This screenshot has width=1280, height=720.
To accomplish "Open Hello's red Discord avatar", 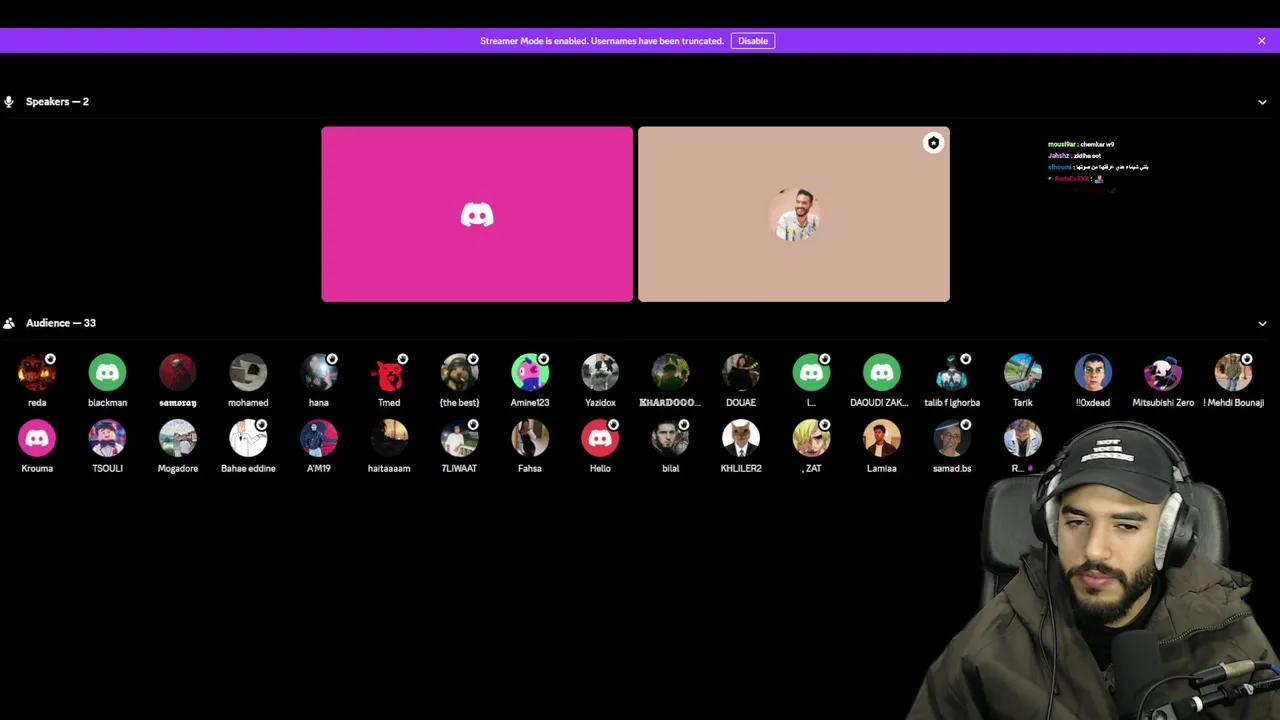I will point(600,439).
